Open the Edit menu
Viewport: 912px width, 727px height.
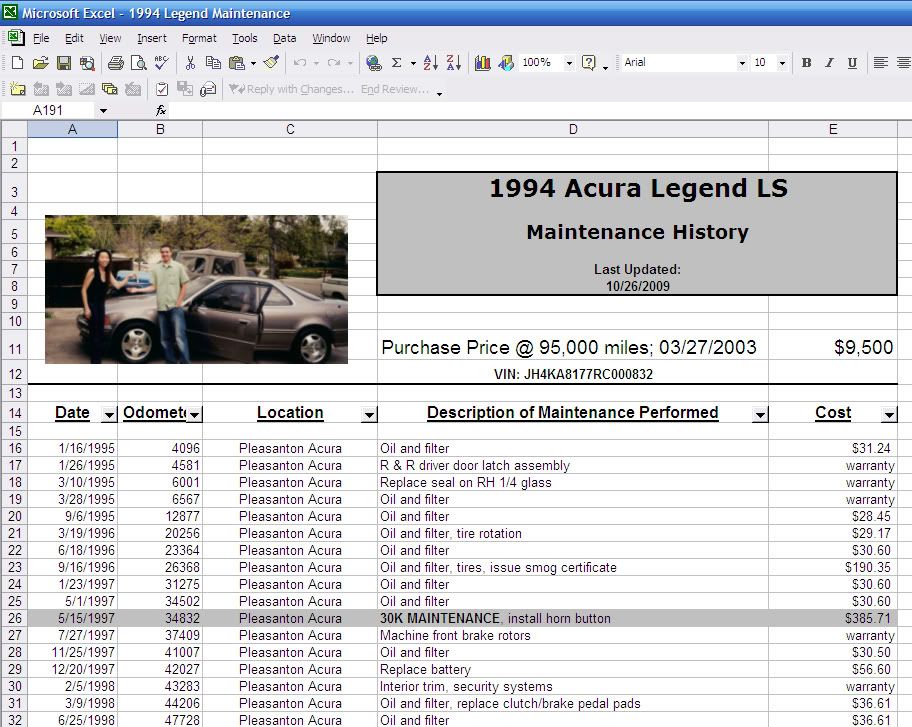pos(74,38)
